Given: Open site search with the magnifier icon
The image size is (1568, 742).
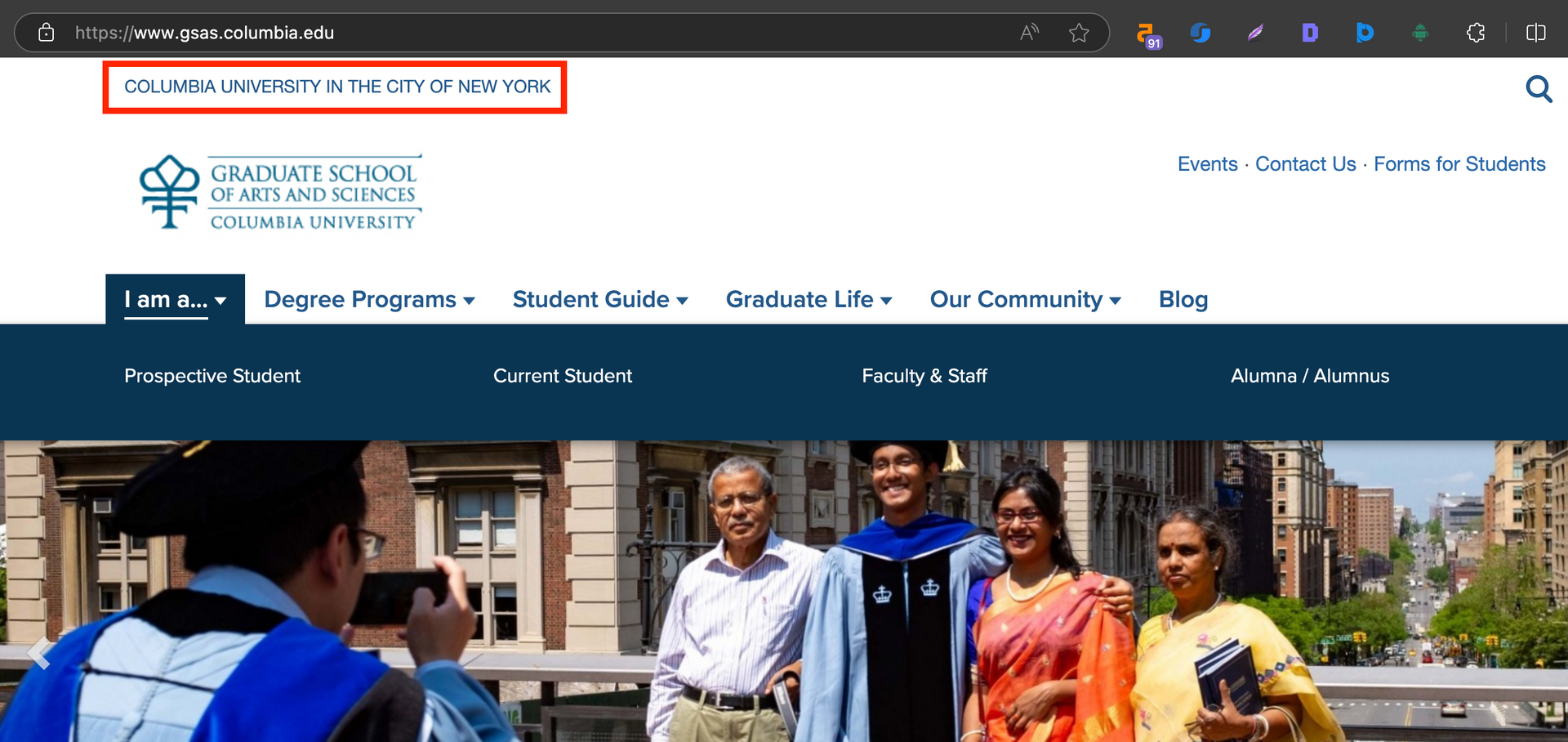Looking at the screenshot, I should pos(1539,88).
